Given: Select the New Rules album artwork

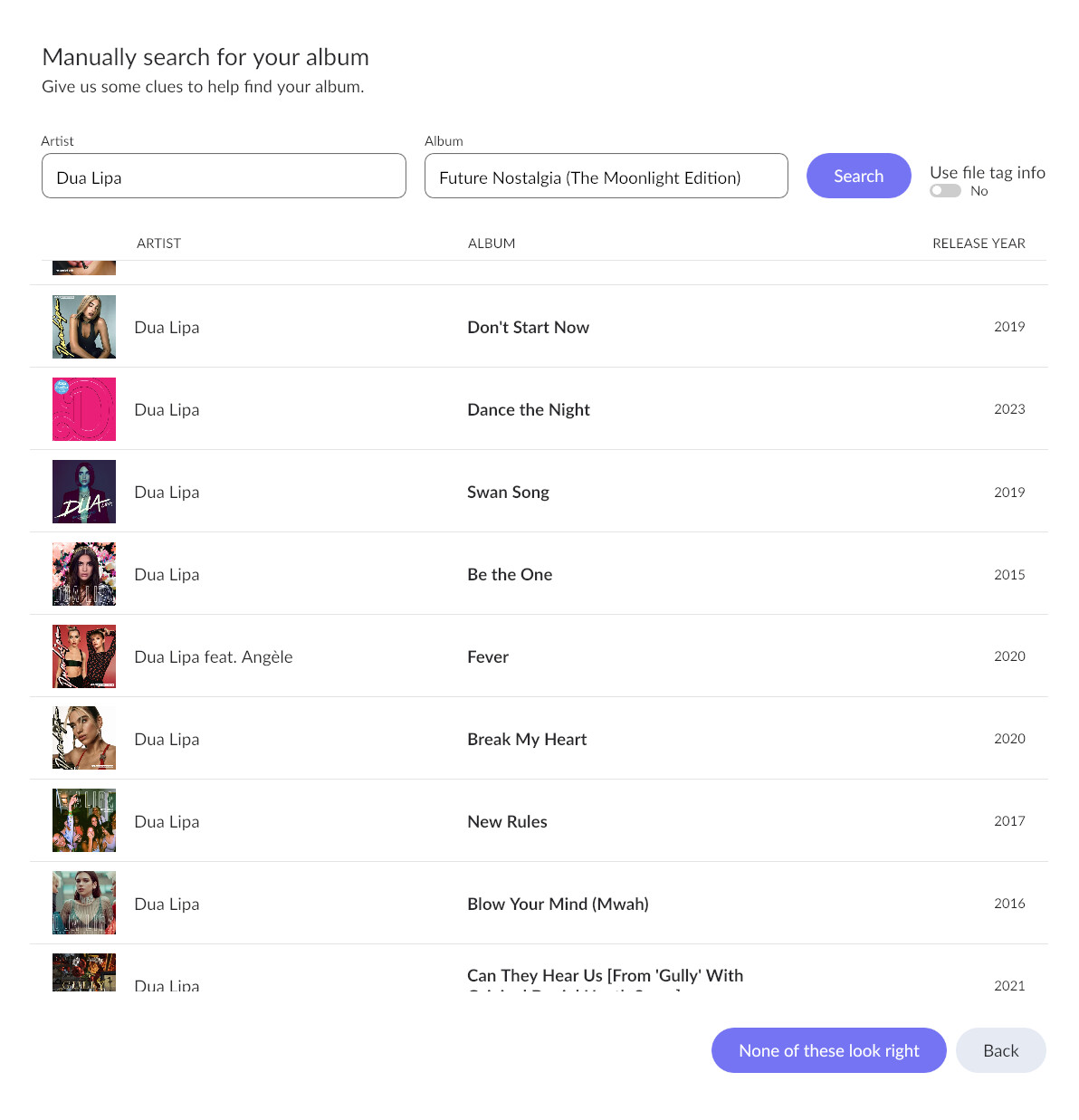Looking at the screenshot, I should tap(84, 821).
